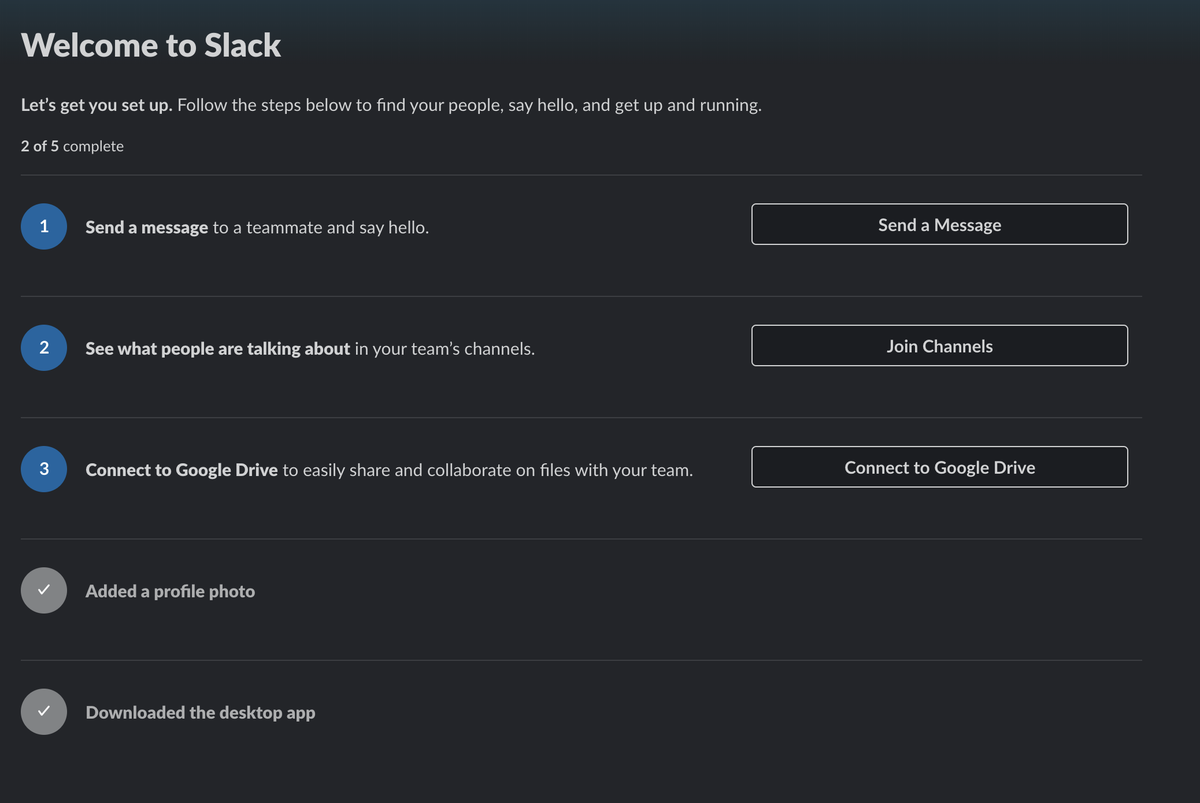
Task: Click bold "Connect to Google Drive" step label
Action: [181, 470]
